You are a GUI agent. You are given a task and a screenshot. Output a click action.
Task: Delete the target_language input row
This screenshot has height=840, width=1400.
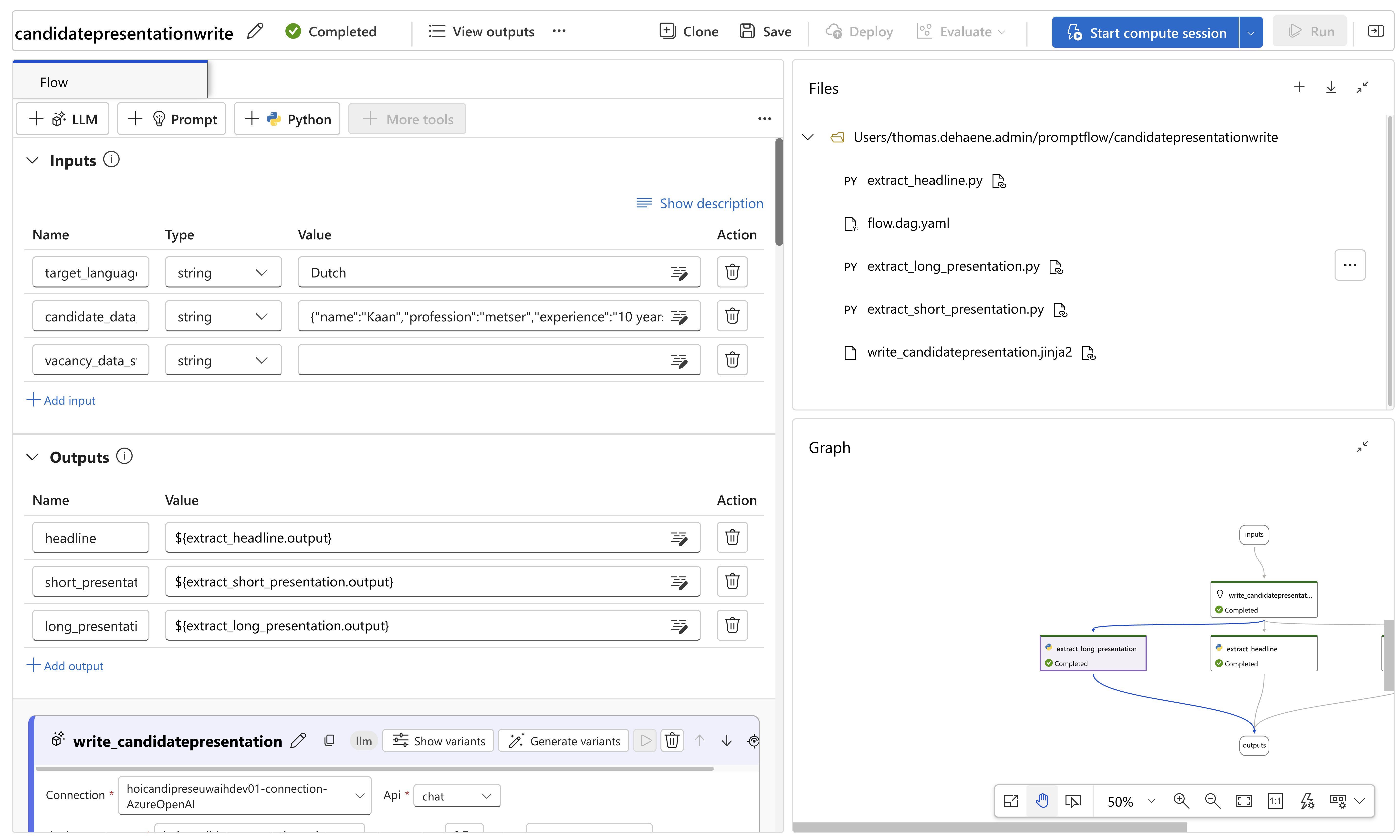[x=732, y=272]
